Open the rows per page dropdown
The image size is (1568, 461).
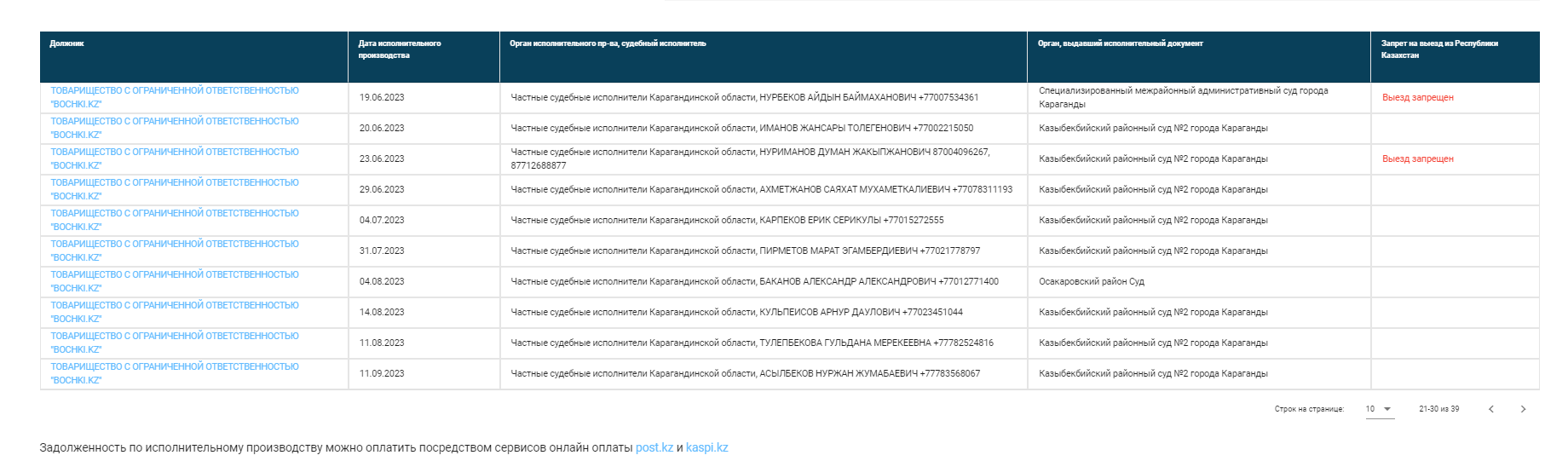click(x=1379, y=409)
